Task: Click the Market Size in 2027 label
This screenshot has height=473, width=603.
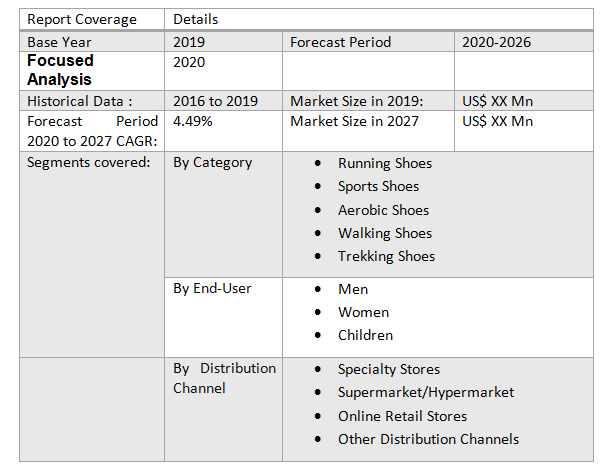Action: click(354, 121)
